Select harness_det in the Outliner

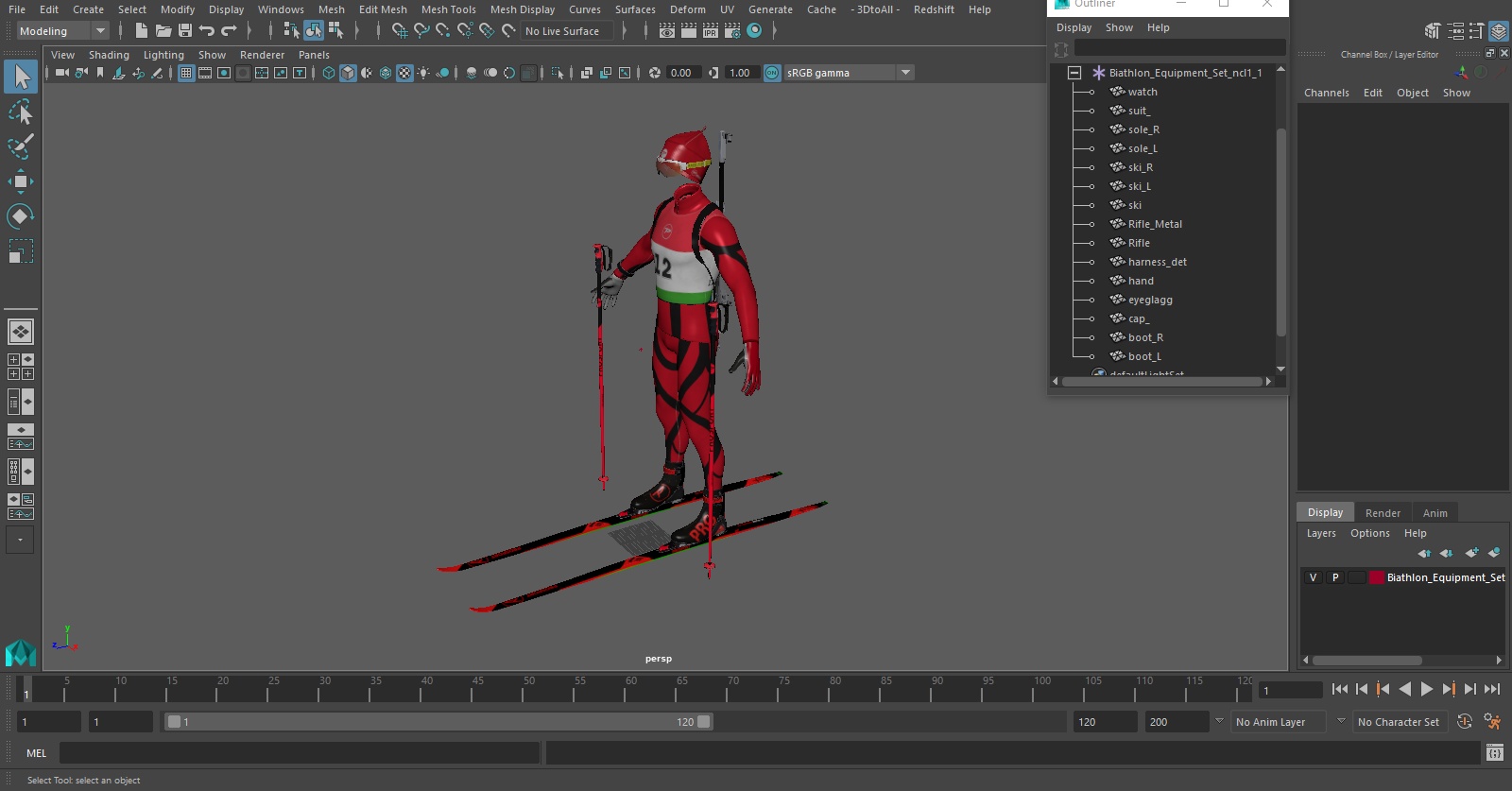pyautogui.click(x=1157, y=262)
